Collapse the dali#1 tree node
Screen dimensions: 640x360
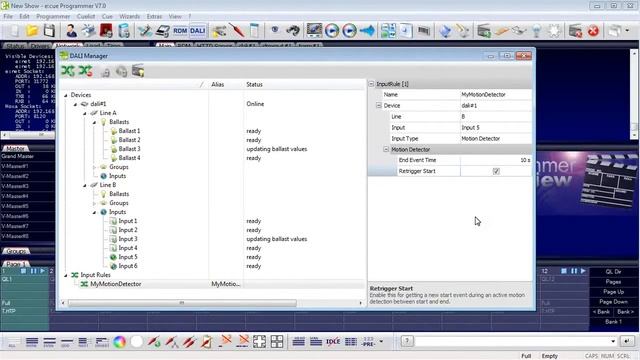click(76, 104)
